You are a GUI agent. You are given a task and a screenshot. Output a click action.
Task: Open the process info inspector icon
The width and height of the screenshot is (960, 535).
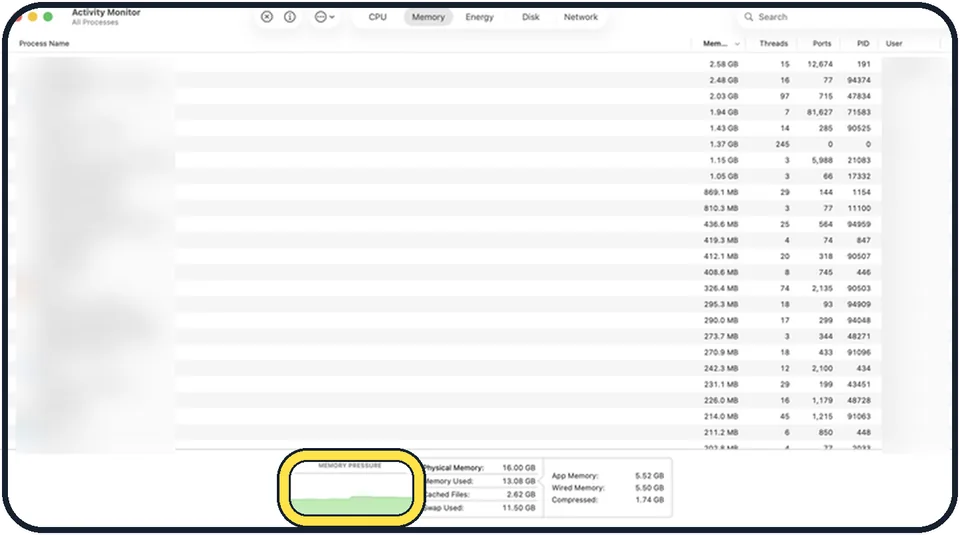290,17
